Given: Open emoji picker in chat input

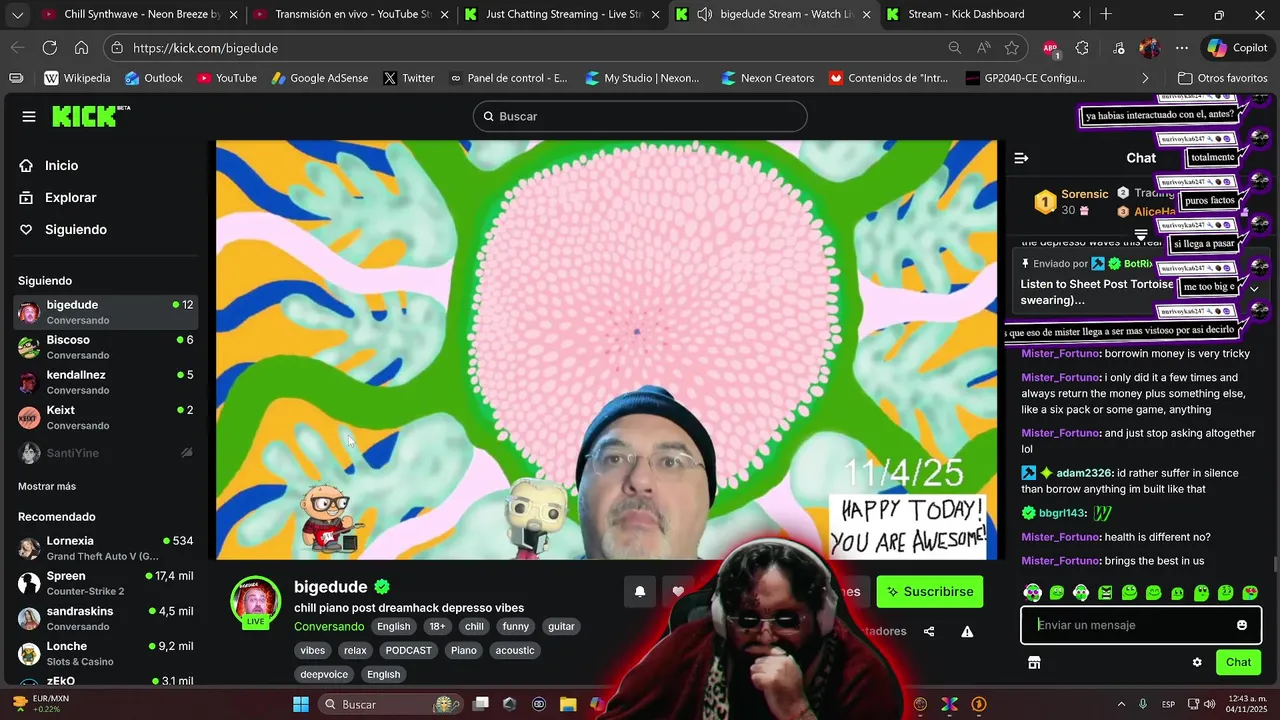Looking at the screenshot, I should (x=1242, y=625).
